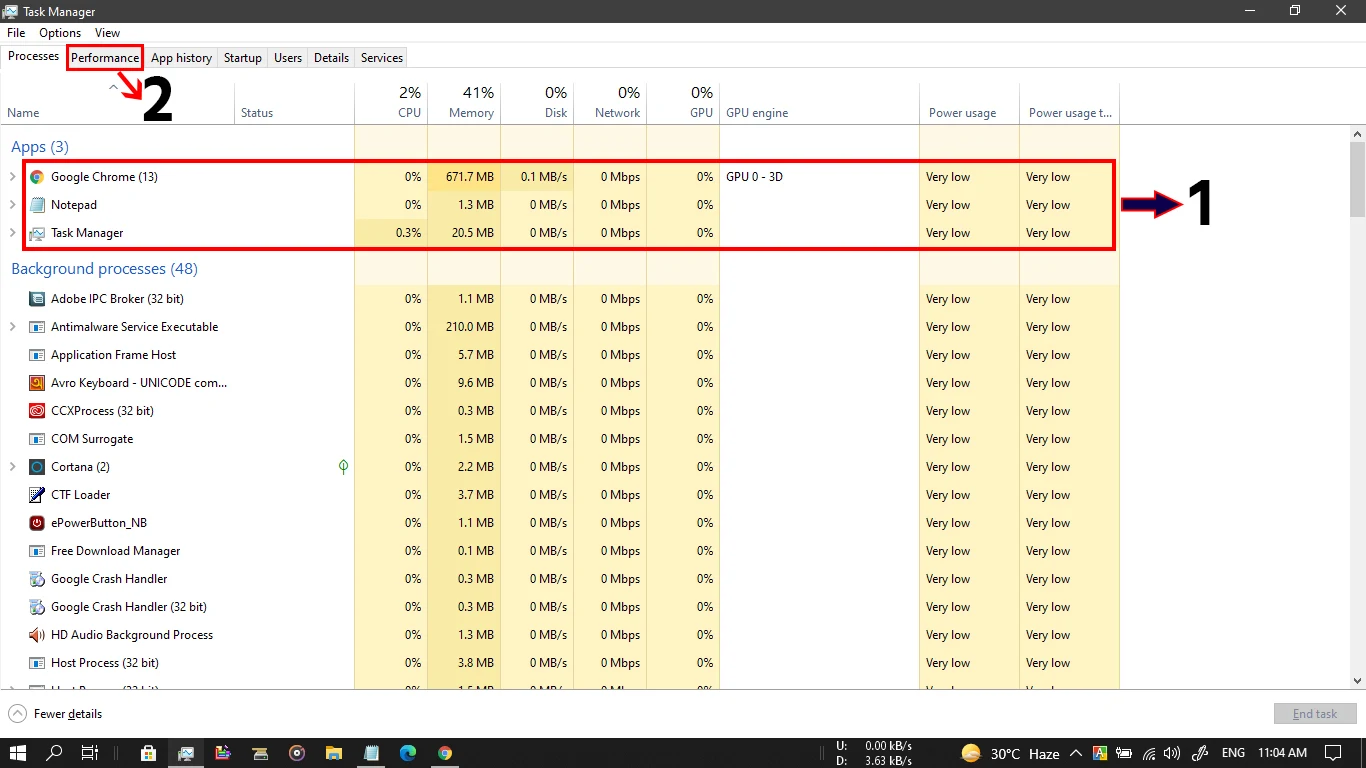The width and height of the screenshot is (1366, 768).
Task: Click the scrollbar down arrow of process list
Action: coord(1357,681)
